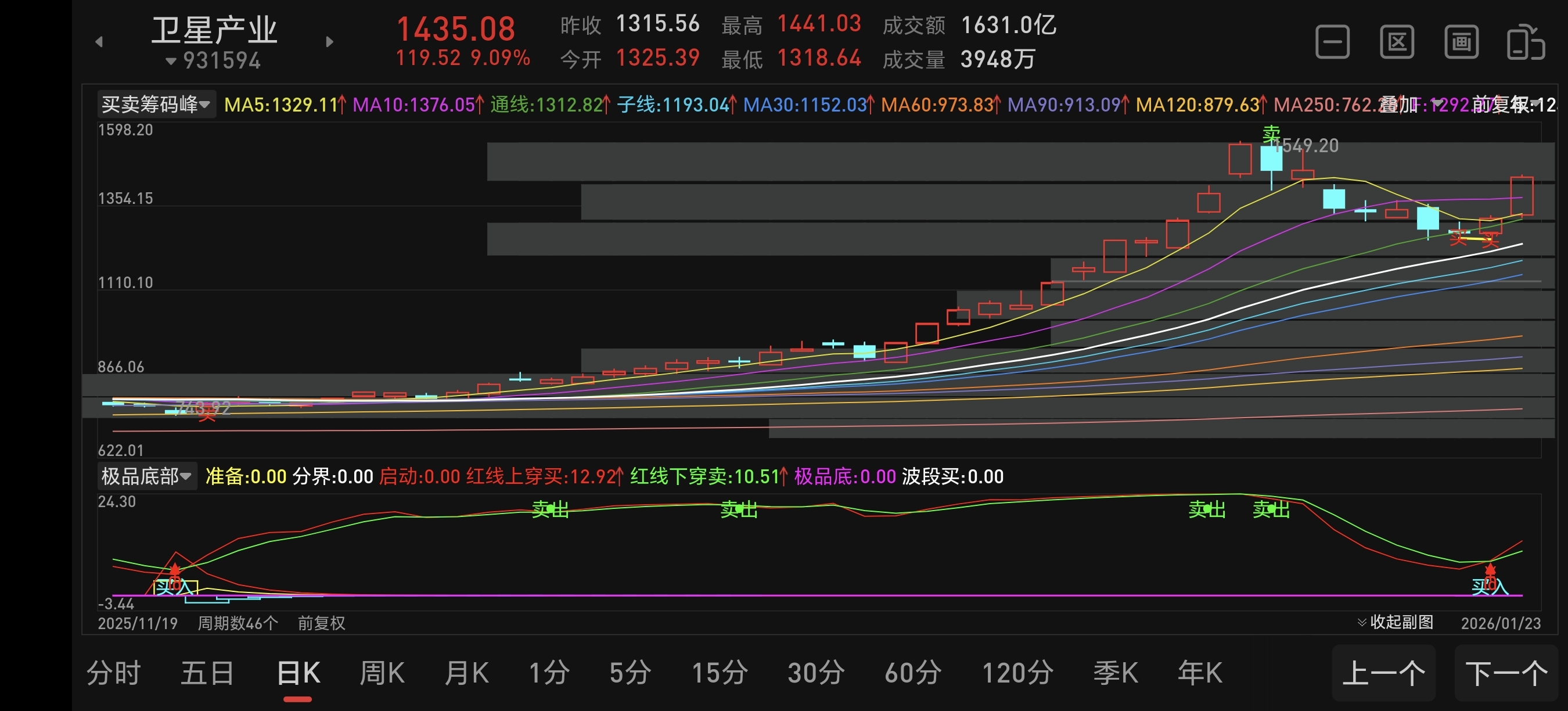Click left arrow beside 卫星产业 name

[99, 42]
